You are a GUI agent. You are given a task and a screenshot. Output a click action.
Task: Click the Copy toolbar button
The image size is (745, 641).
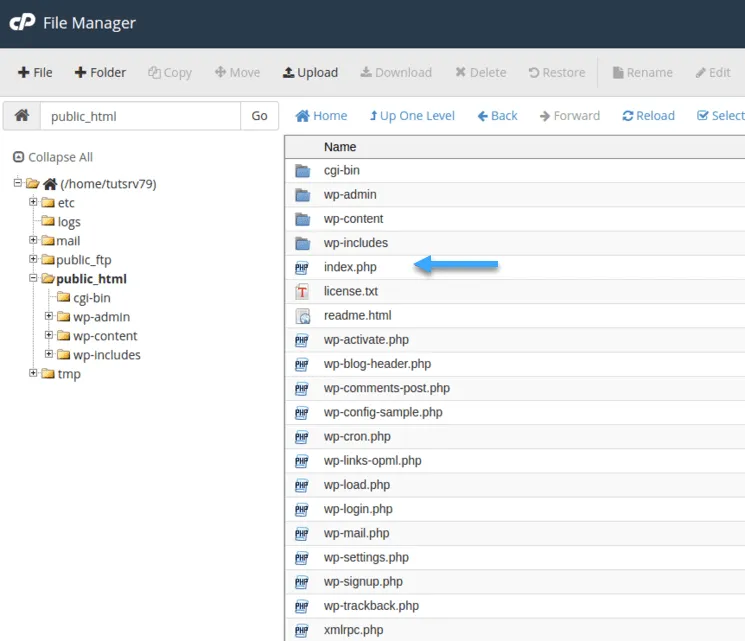[170, 72]
